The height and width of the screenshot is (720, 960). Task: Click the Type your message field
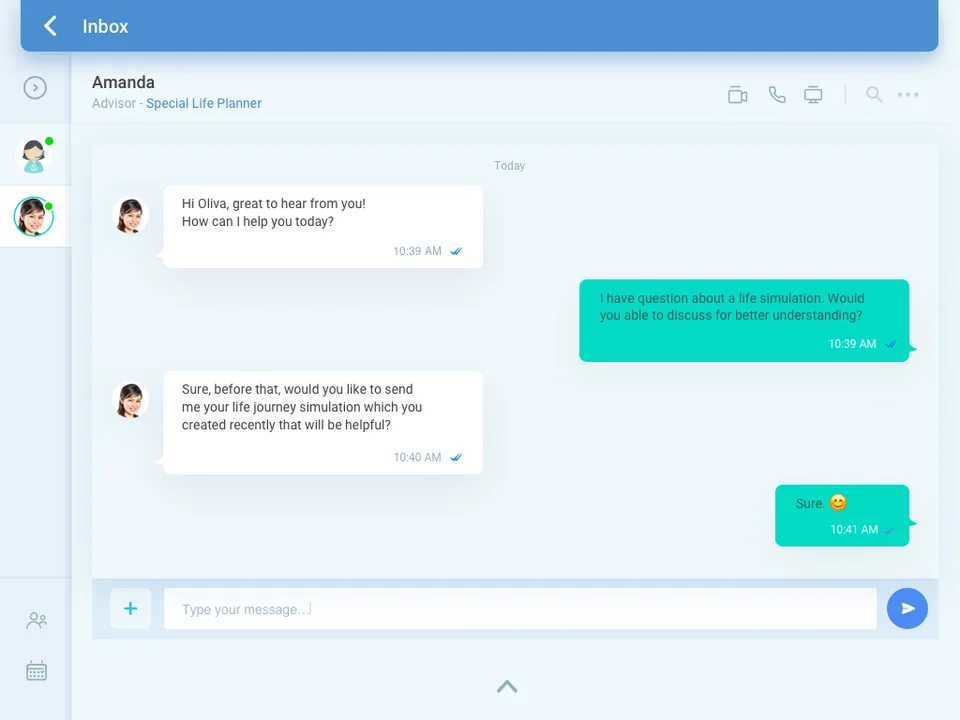click(x=520, y=609)
